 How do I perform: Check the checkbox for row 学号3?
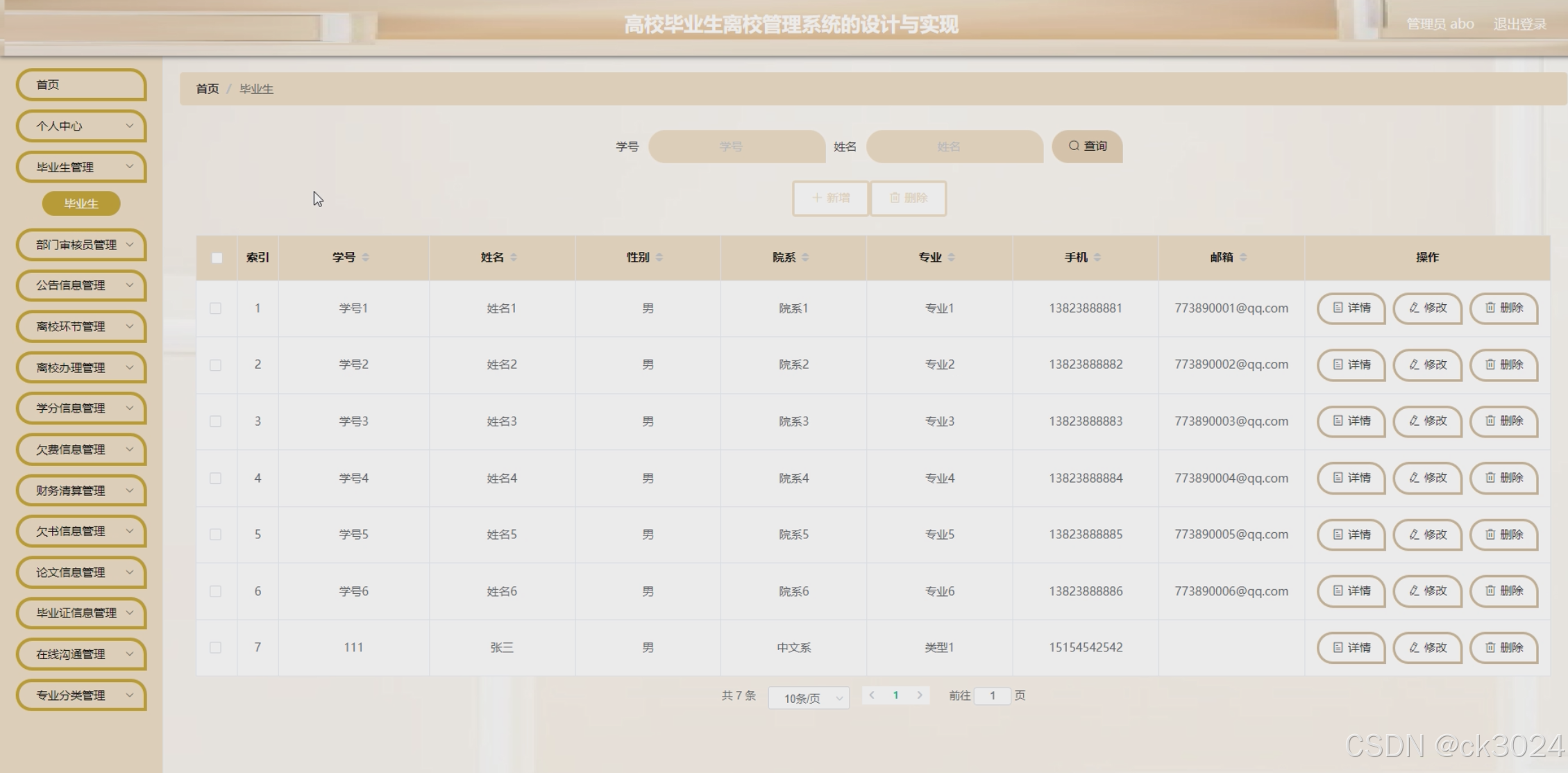pos(214,422)
